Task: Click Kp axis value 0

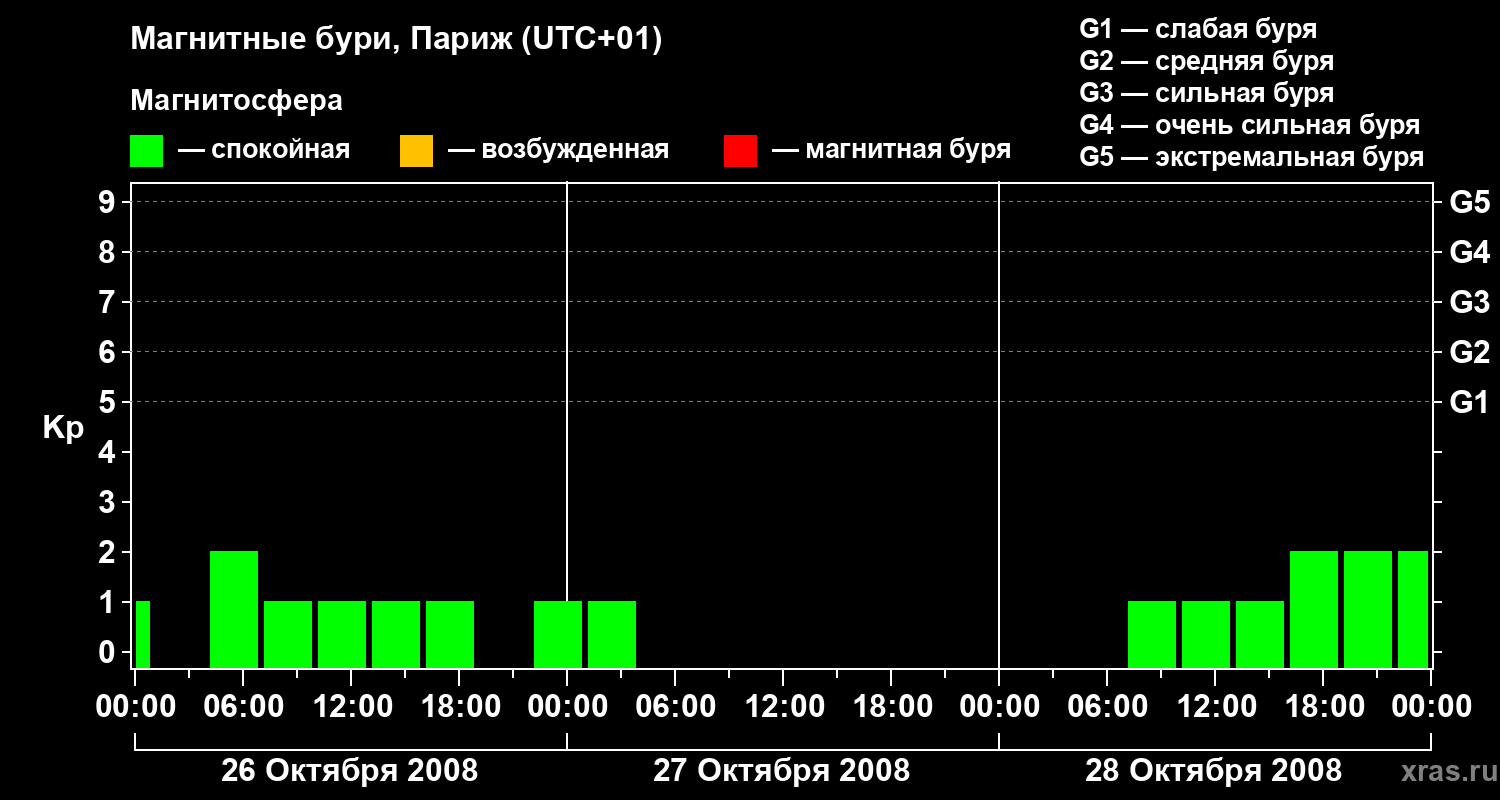Action: tap(109, 652)
